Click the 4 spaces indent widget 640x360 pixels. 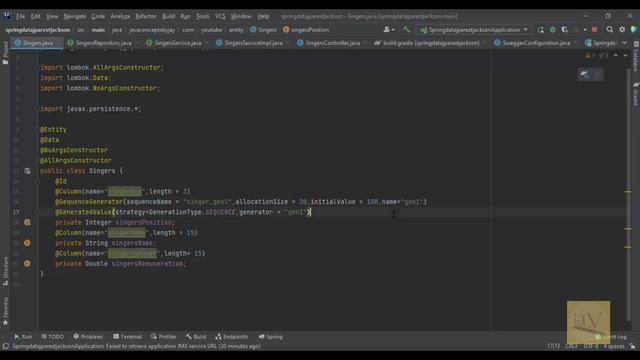pyautogui.click(x=614, y=346)
